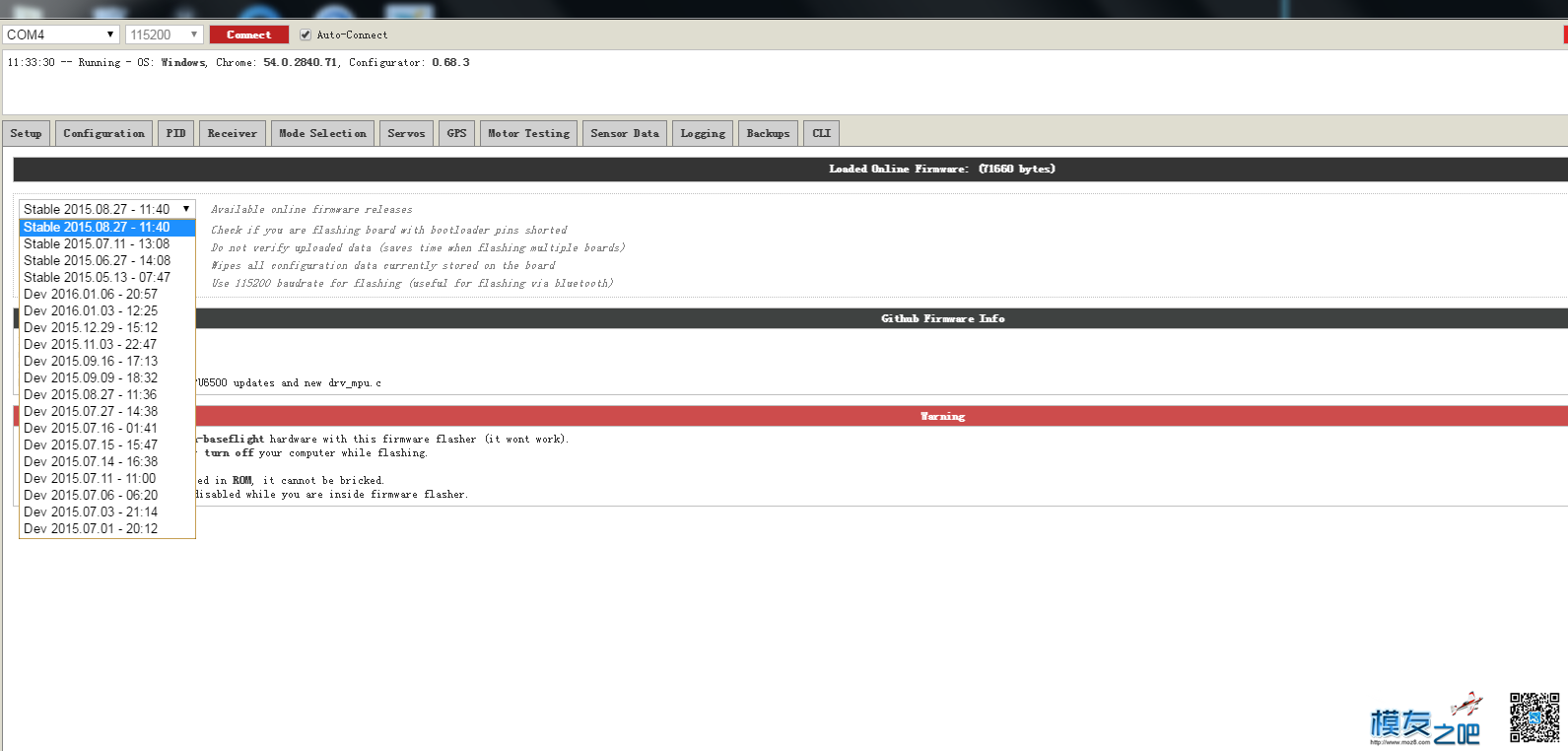Pick Dev 2015.07.11 - 11:00 release
Image resolution: width=1568 pixels, height=751 pixels.
tap(107, 478)
